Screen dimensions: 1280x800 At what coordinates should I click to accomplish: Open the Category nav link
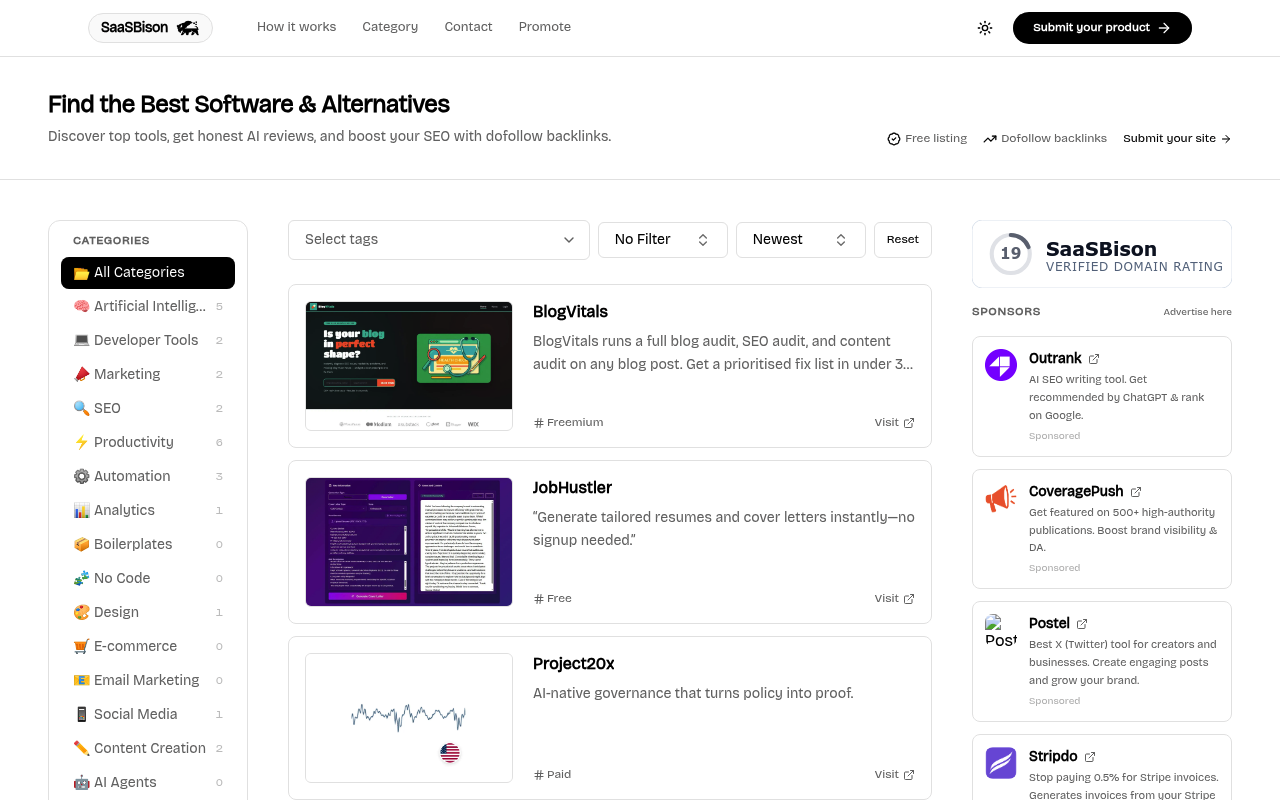pos(390,27)
